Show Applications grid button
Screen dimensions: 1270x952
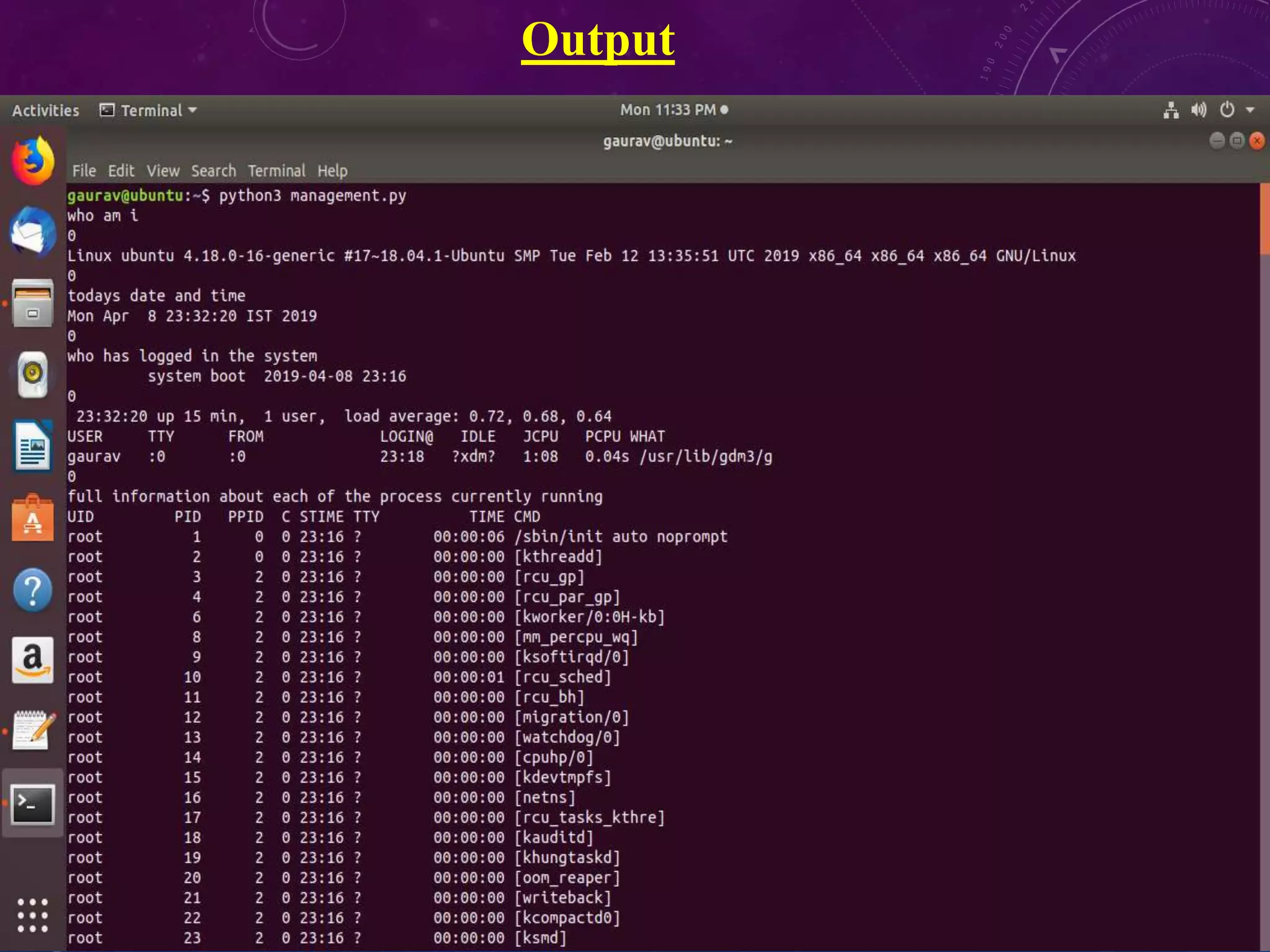click(x=33, y=915)
